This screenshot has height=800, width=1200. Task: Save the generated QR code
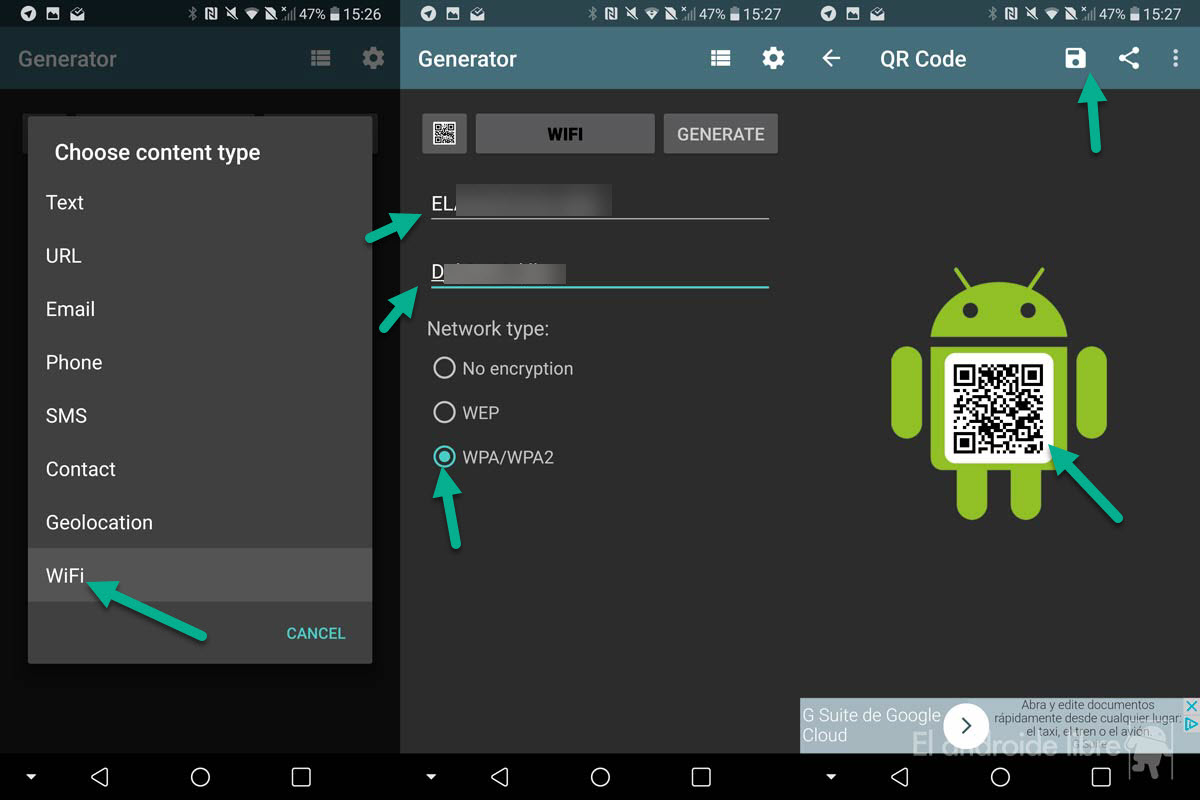(x=1075, y=58)
